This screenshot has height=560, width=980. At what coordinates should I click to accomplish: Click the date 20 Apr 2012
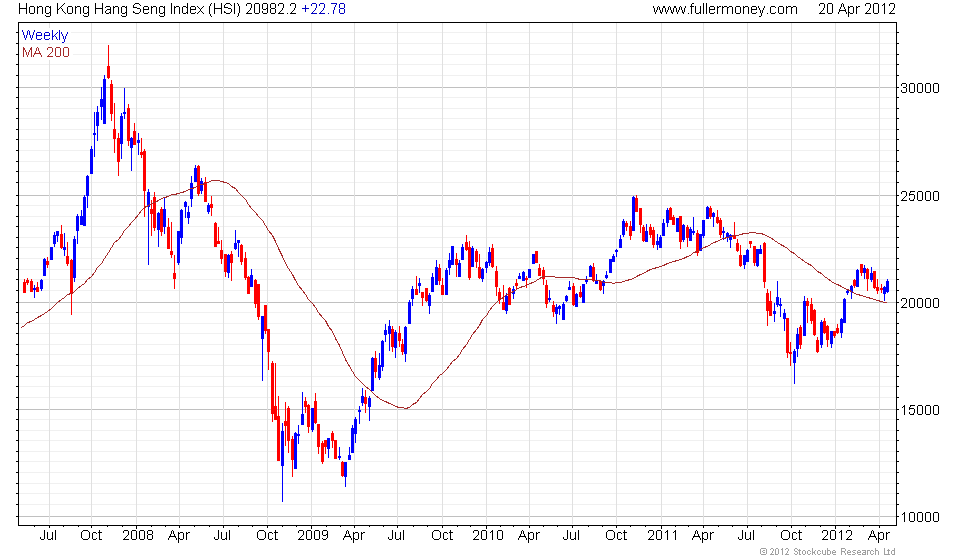coord(857,9)
